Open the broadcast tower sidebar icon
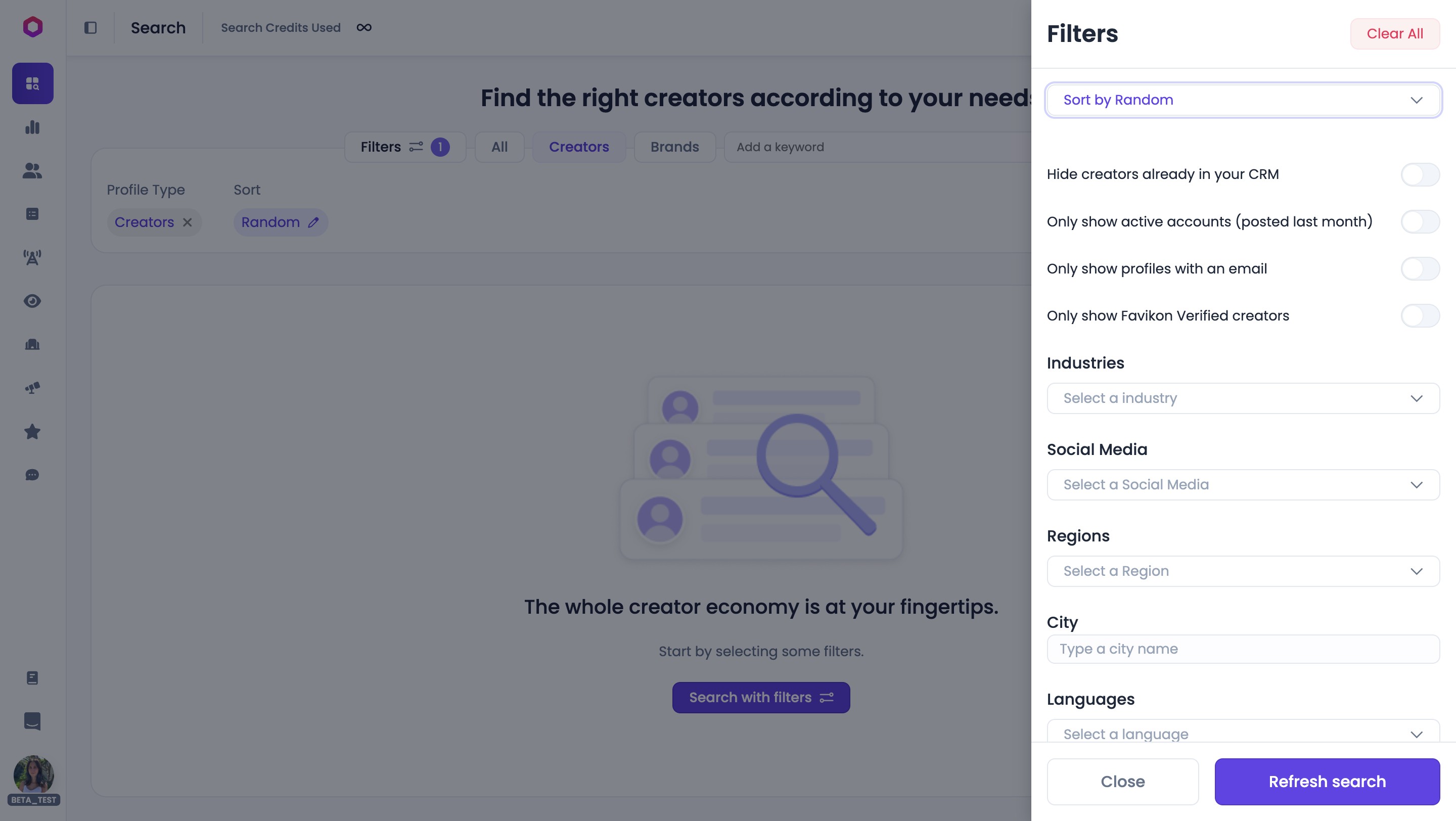Screen dimensions: 1456x821 (33, 258)
